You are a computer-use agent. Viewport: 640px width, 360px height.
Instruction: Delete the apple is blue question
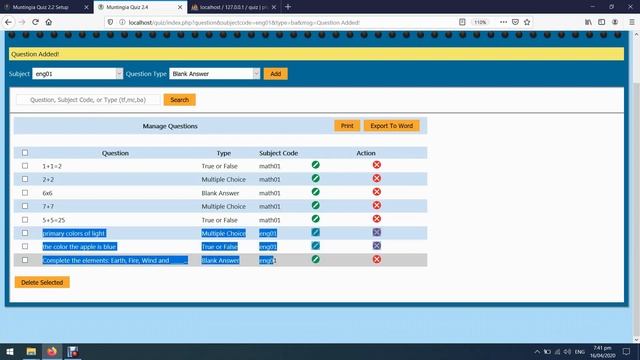(377, 246)
